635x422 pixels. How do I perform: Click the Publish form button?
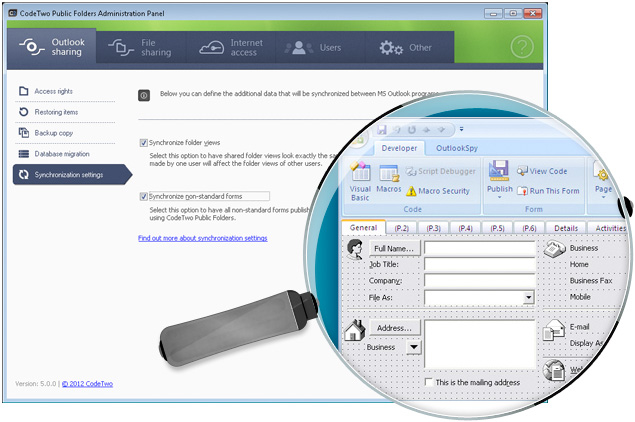pyautogui.click(x=500, y=180)
